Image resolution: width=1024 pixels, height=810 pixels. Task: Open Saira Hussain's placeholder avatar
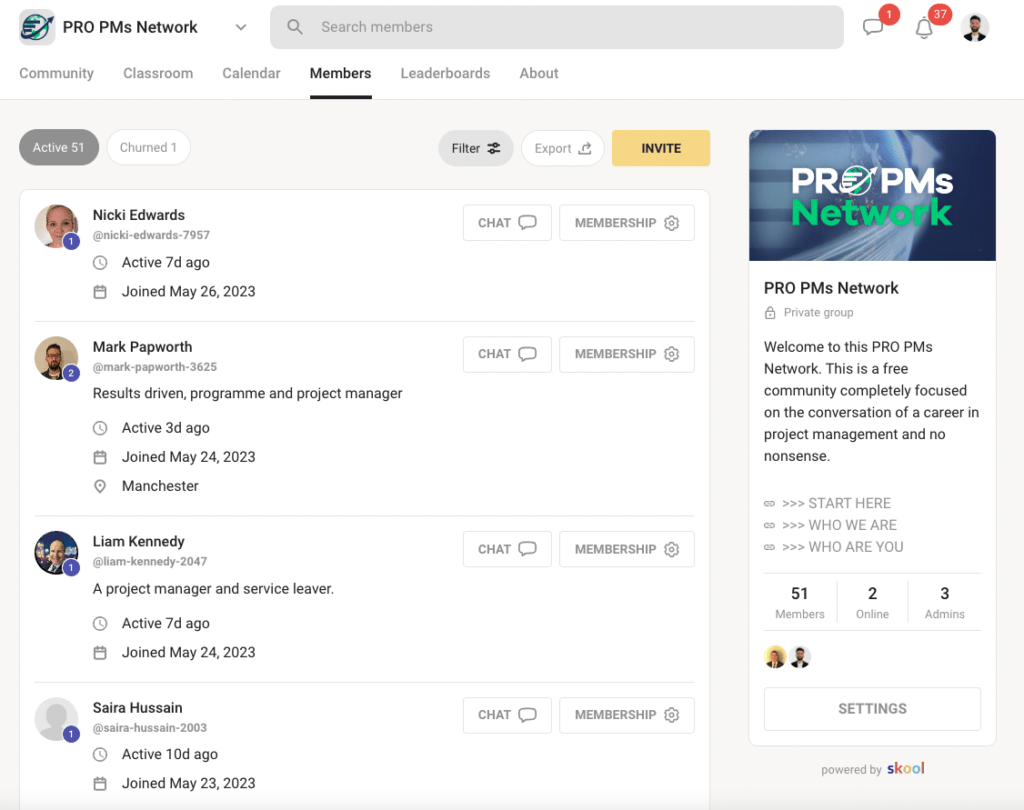click(56, 719)
